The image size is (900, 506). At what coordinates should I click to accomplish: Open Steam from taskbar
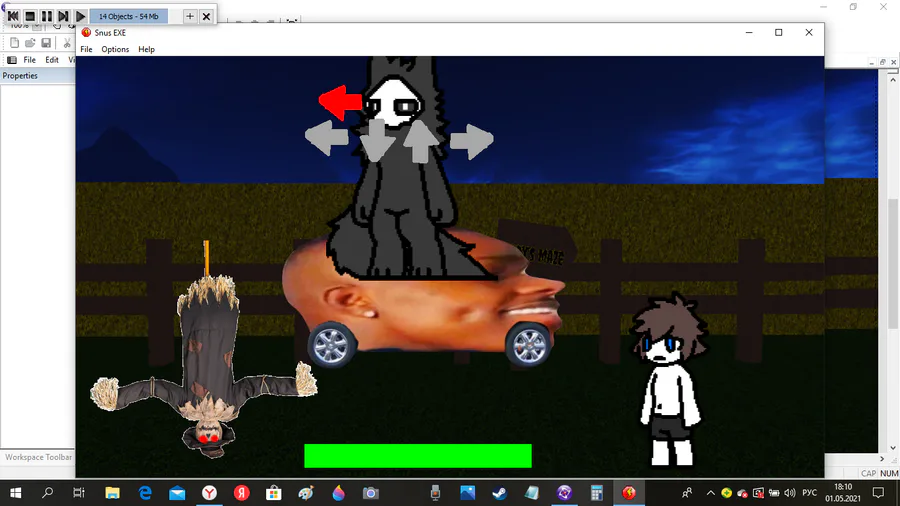click(499, 493)
